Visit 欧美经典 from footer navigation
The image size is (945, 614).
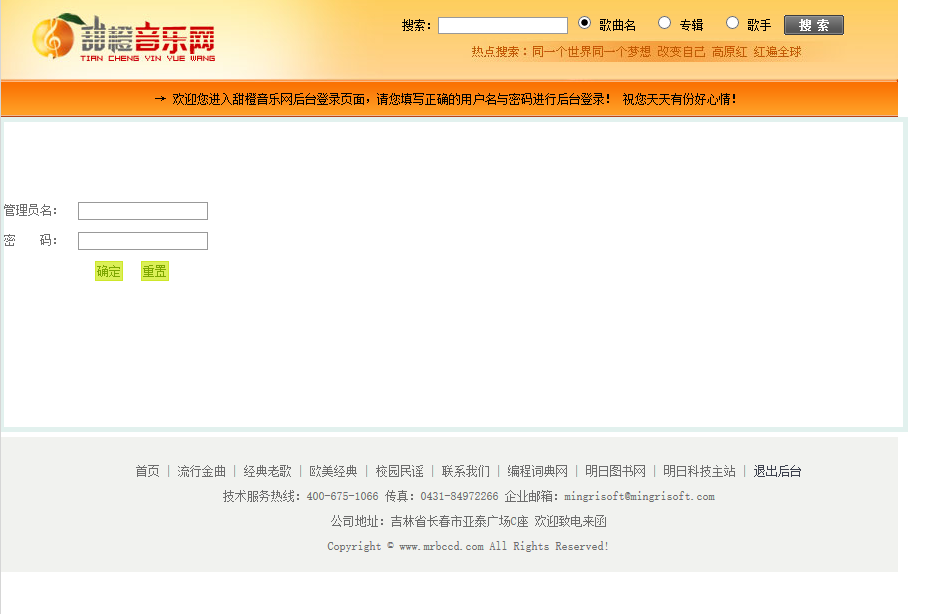click(333, 471)
